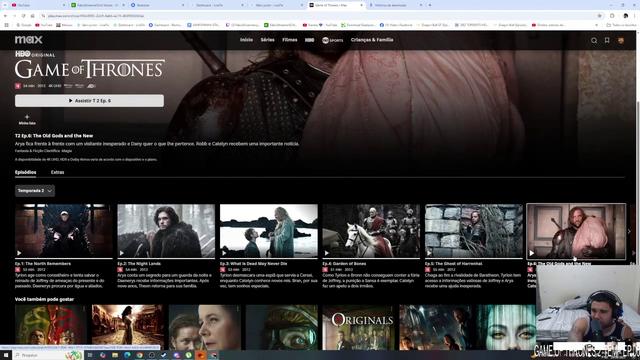Expand the Temporada 2 season dropdown
The height and width of the screenshot is (360, 640).
(35, 191)
